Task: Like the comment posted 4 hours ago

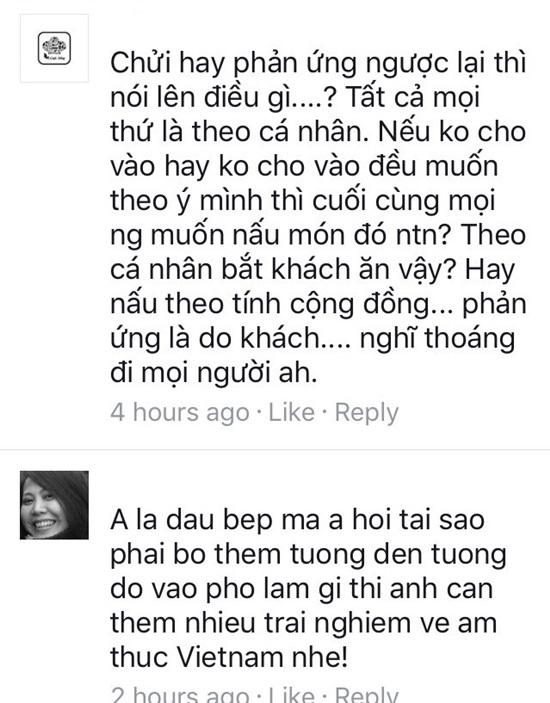Action: [x=291, y=412]
